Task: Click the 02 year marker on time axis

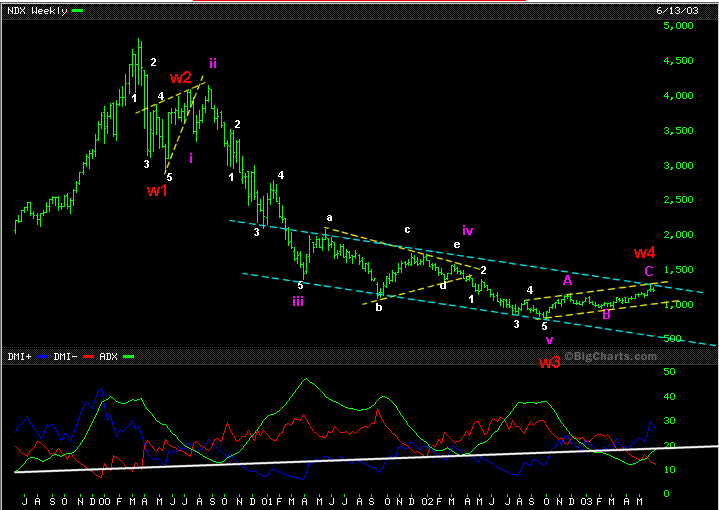Action: pyautogui.click(x=427, y=501)
